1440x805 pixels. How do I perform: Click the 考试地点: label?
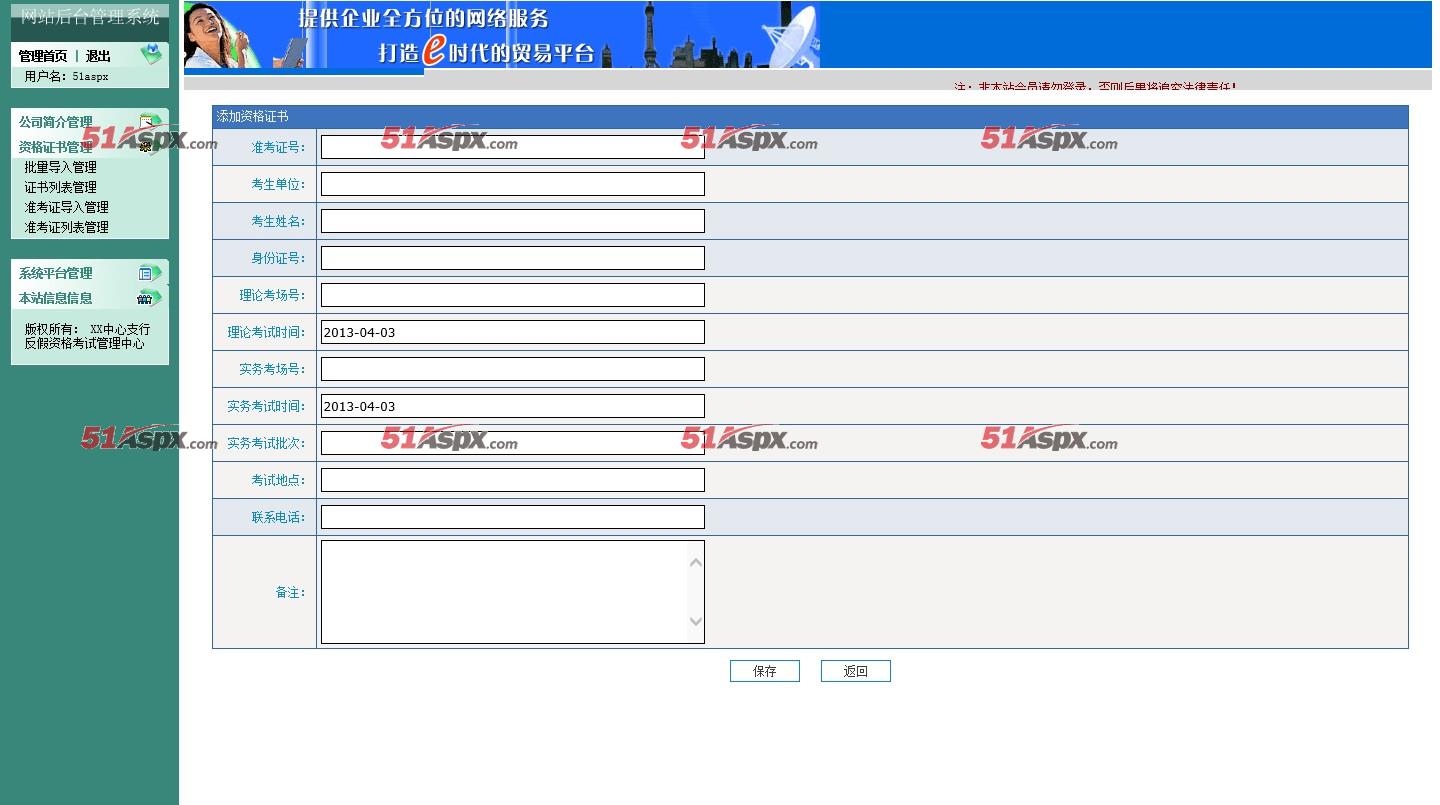point(279,480)
